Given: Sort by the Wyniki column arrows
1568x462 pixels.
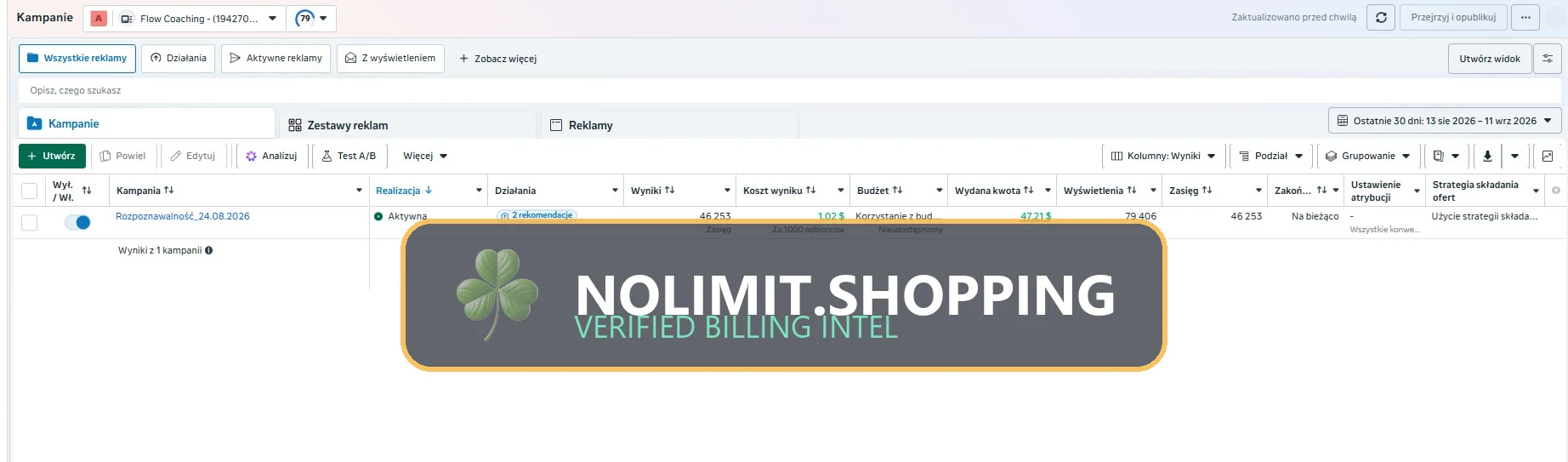Looking at the screenshot, I should [x=670, y=191].
